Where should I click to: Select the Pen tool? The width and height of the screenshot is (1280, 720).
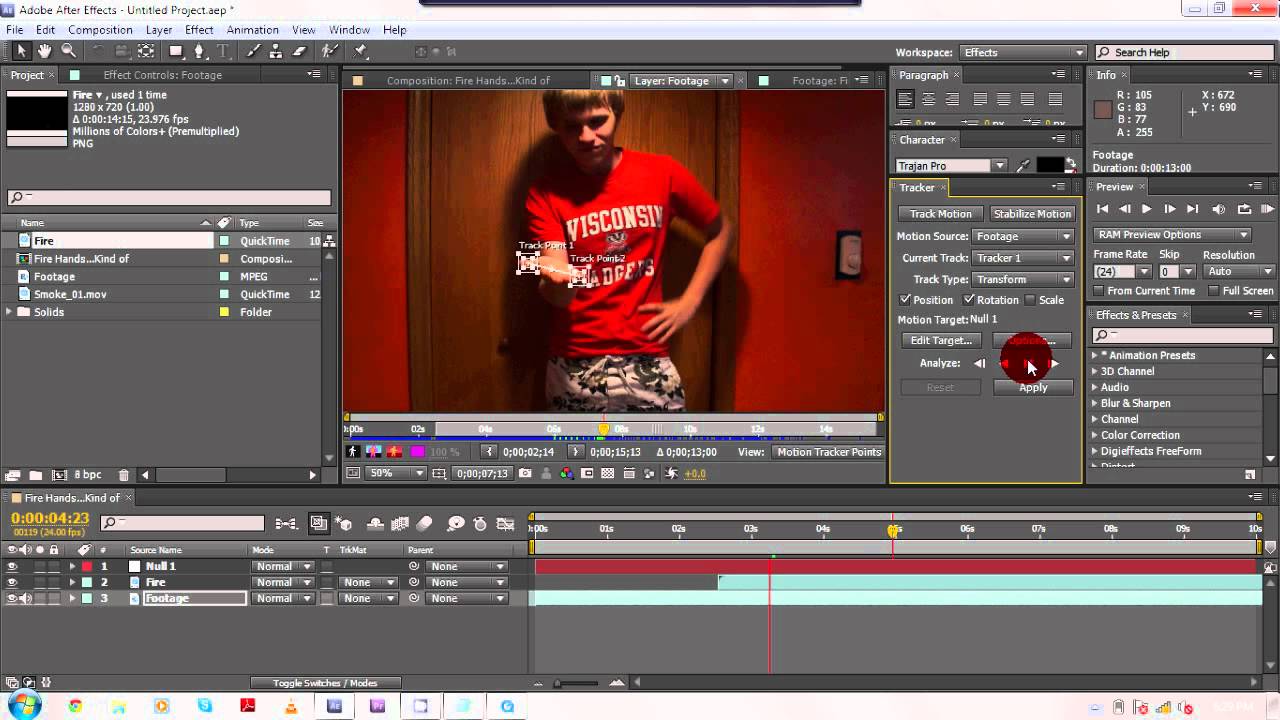tap(200, 51)
